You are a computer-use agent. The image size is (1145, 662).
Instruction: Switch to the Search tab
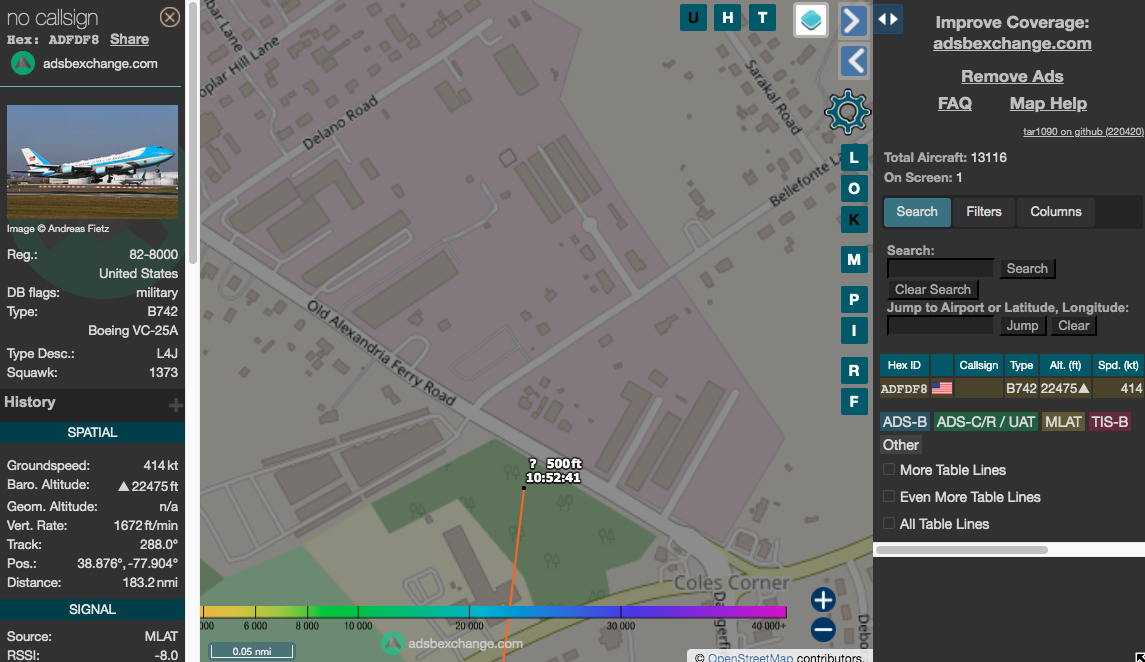coord(917,212)
